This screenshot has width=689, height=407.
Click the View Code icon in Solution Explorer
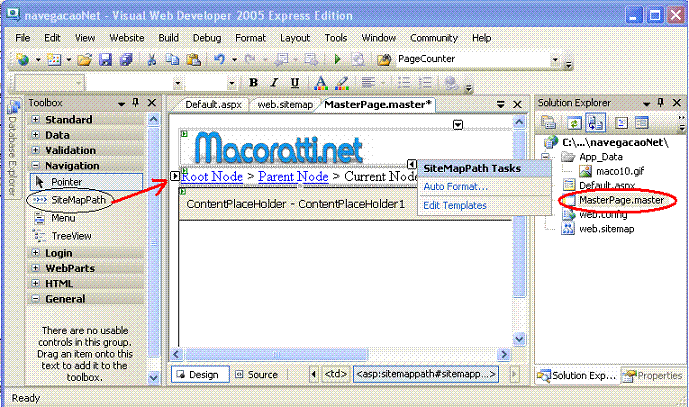(621, 123)
